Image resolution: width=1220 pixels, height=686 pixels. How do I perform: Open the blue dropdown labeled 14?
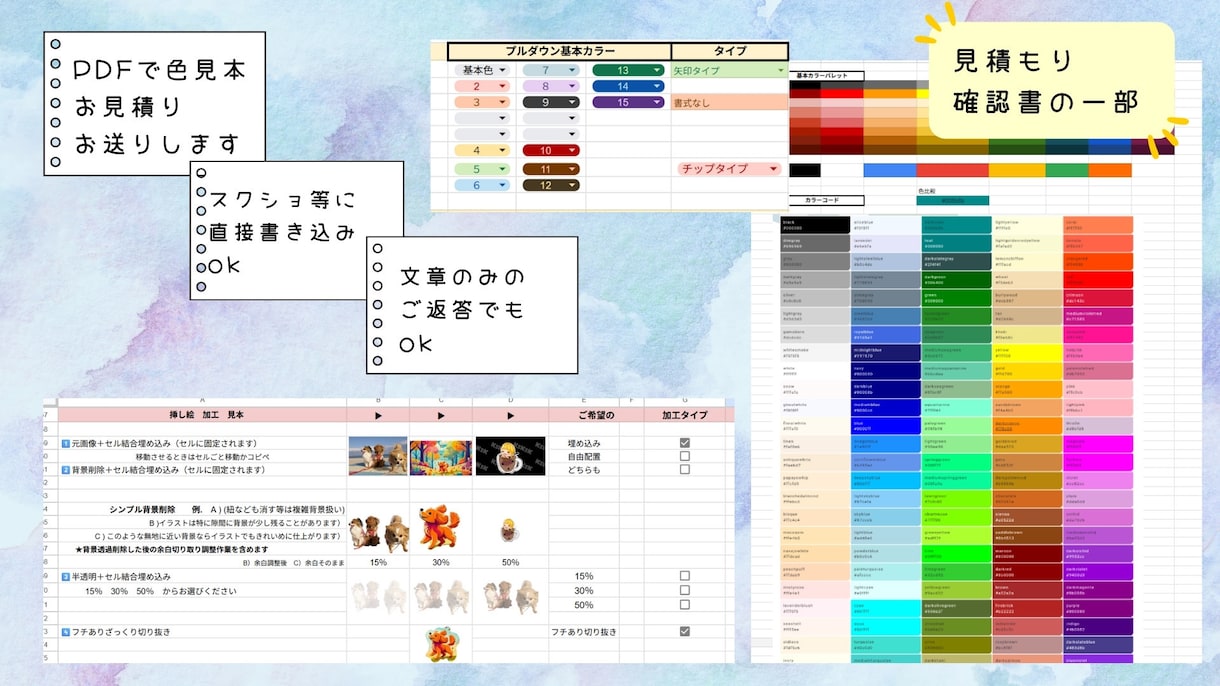[628, 86]
